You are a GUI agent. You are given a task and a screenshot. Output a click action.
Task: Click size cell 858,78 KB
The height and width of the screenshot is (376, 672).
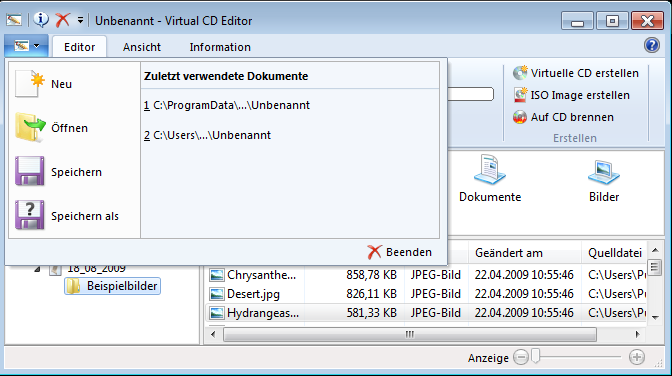[x=372, y=275]
